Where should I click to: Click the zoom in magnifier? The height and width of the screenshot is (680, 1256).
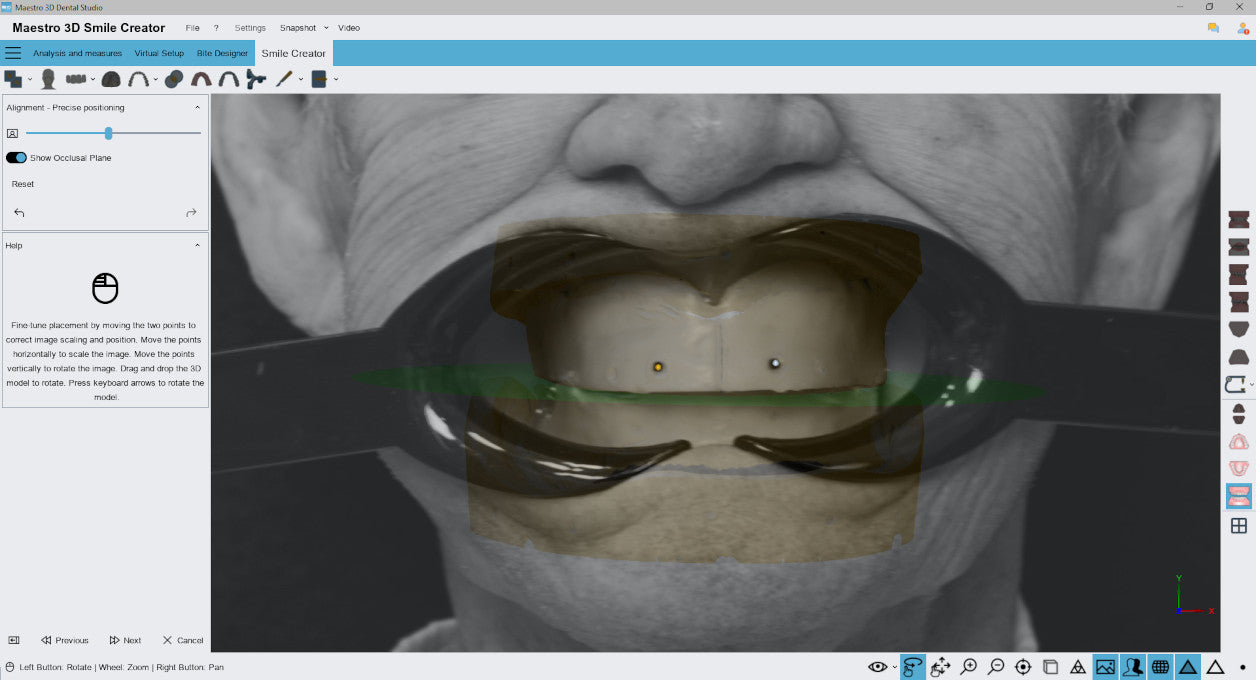point(968,667)
